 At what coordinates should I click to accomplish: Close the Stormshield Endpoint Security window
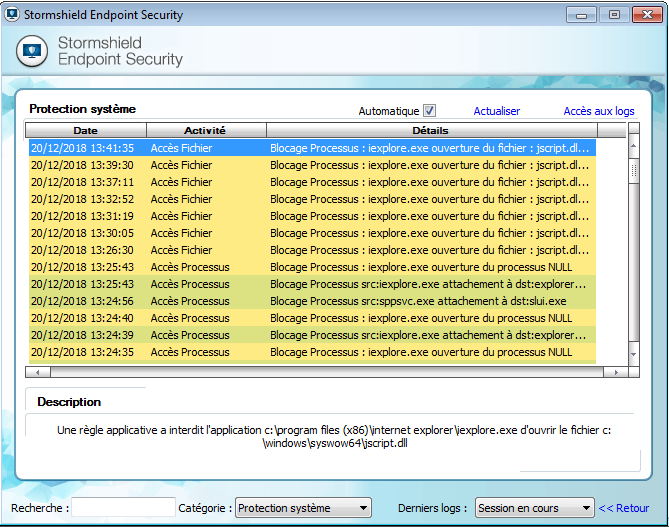pos(647,15)
